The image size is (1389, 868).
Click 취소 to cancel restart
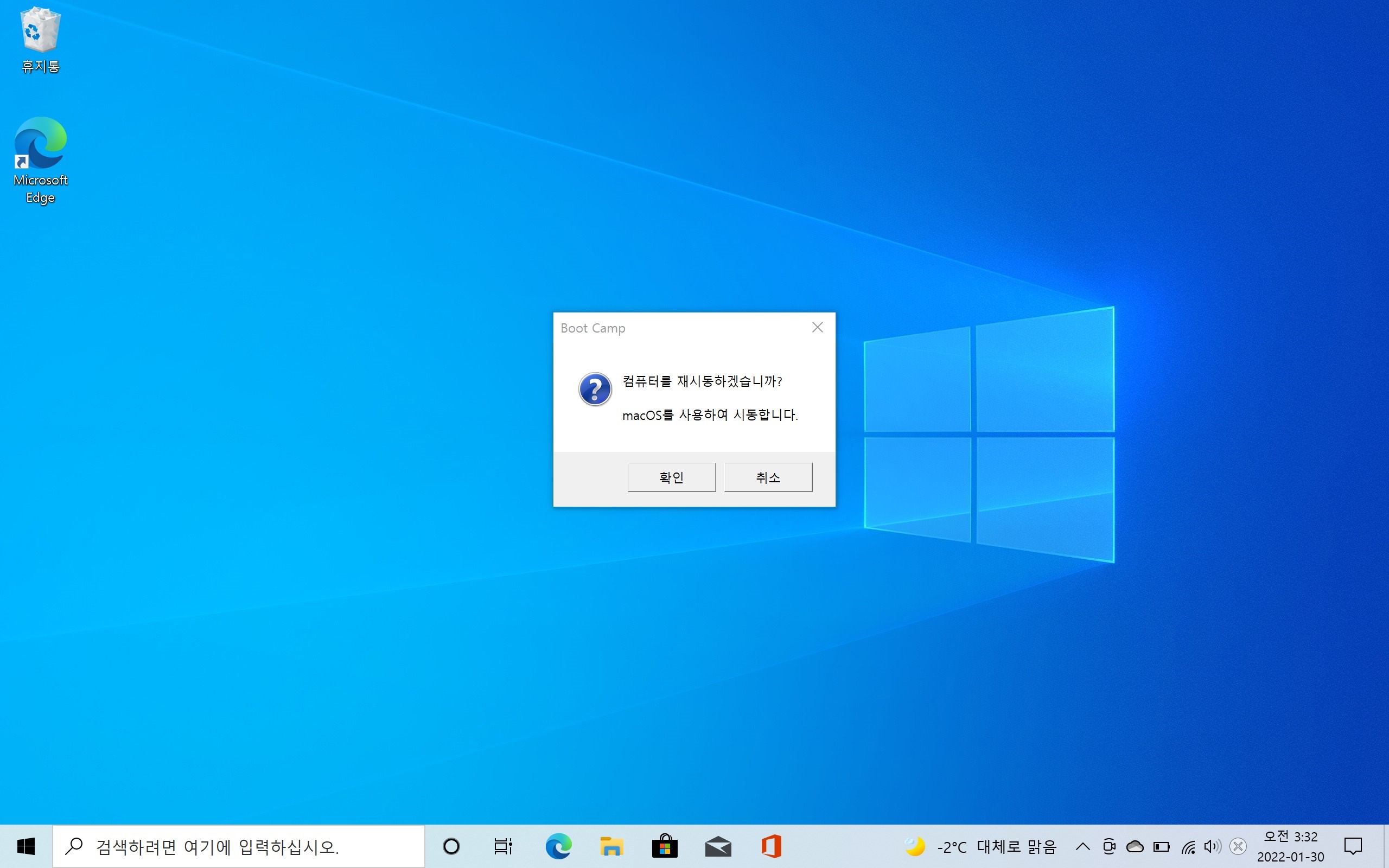point(767,477)
